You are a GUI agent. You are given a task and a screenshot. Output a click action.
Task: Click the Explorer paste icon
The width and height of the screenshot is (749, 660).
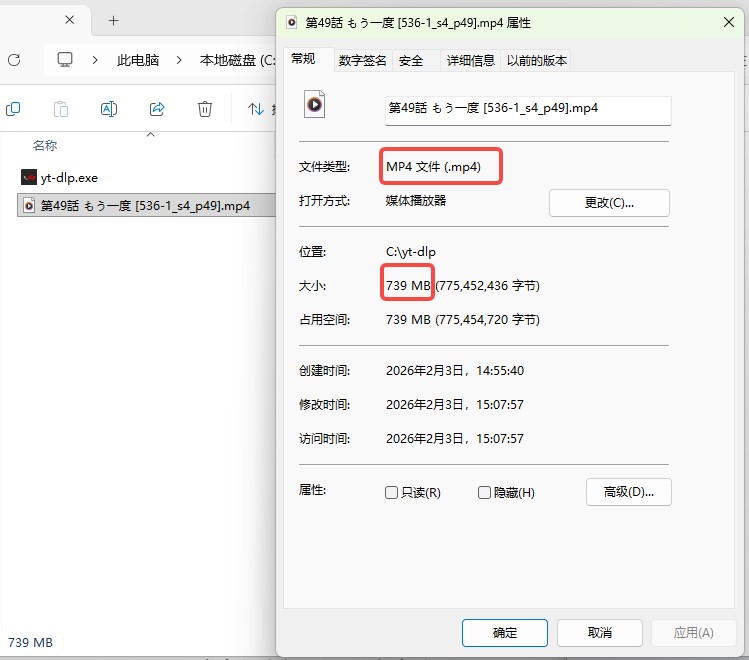tap(61, 109)
